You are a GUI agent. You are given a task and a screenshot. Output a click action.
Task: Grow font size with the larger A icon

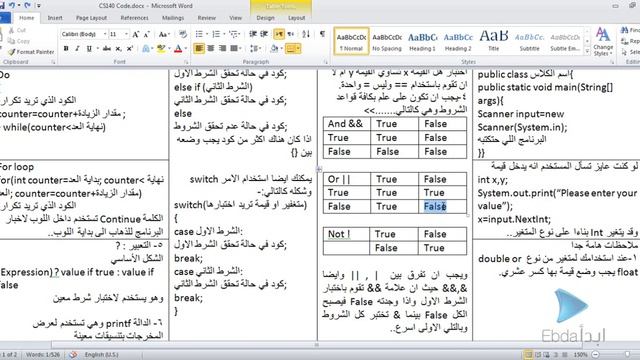(x=136, y=34)
